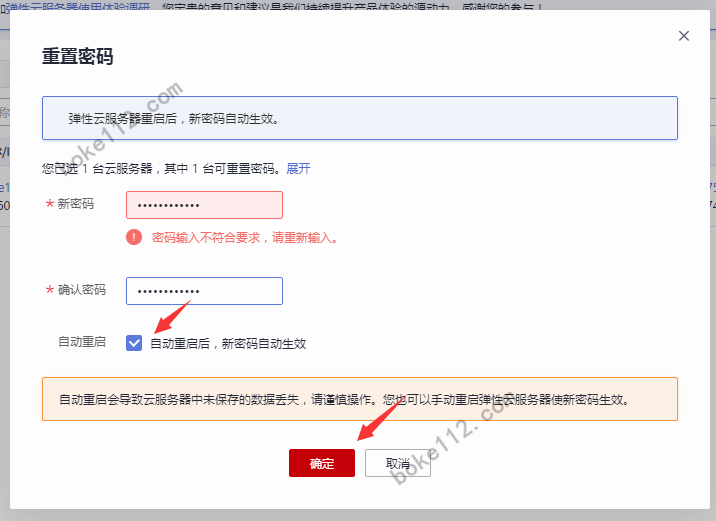Viewport: 716px width, 521px height.
Task: Click the orange warning text about 自动重启会导致云服务器
Action: click(345, 400)
